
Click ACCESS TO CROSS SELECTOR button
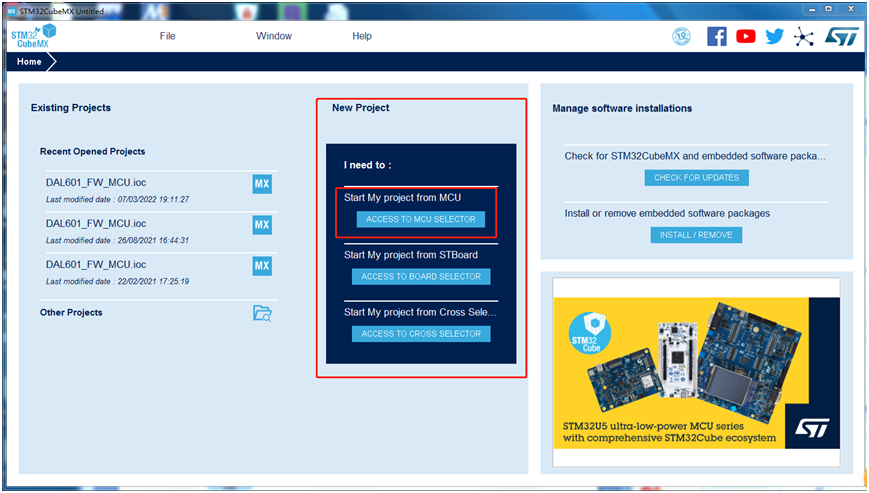pyautogui.click(x=421, y=334)
